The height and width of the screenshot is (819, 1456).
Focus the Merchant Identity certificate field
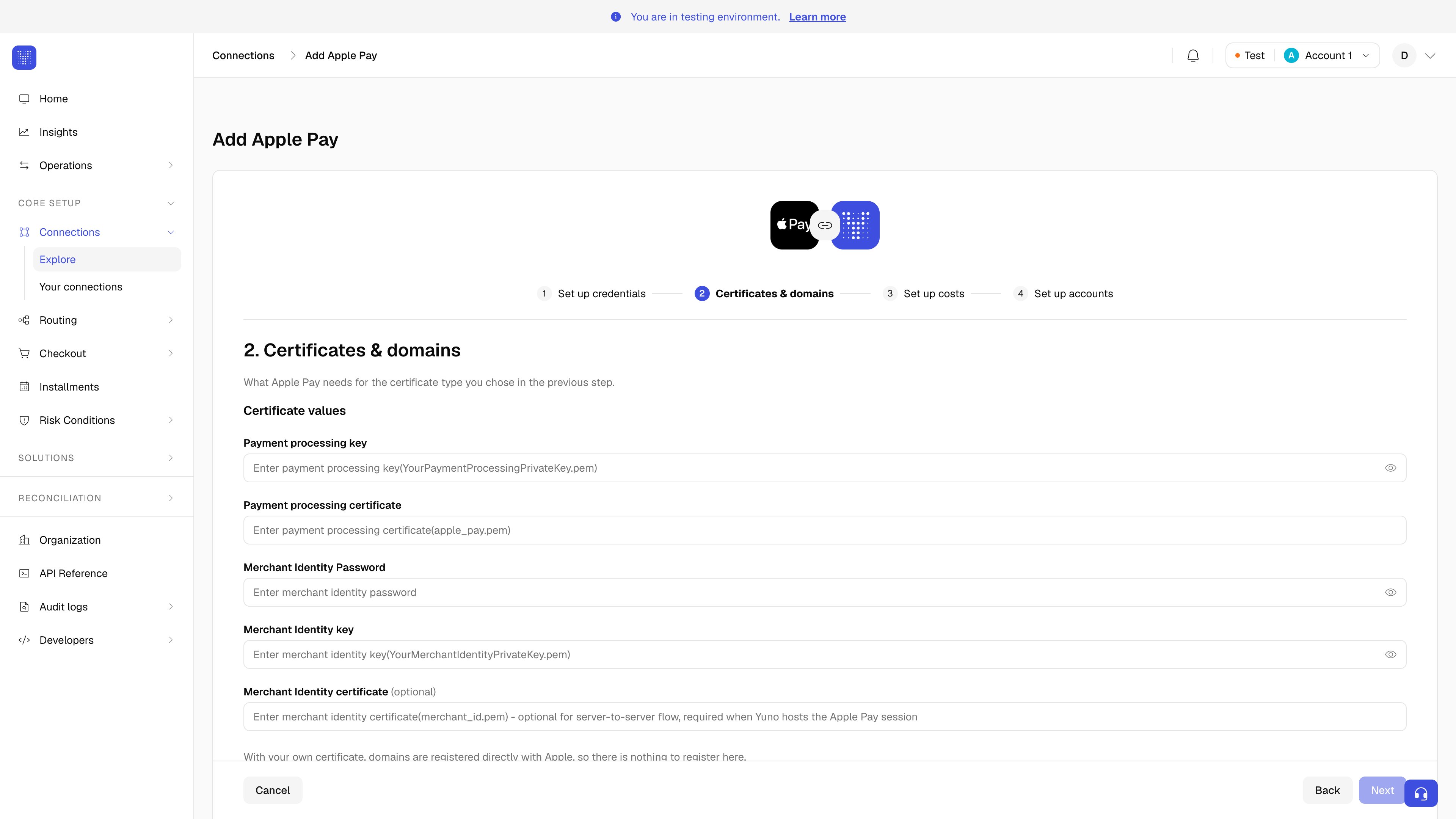tap(825, 717)
